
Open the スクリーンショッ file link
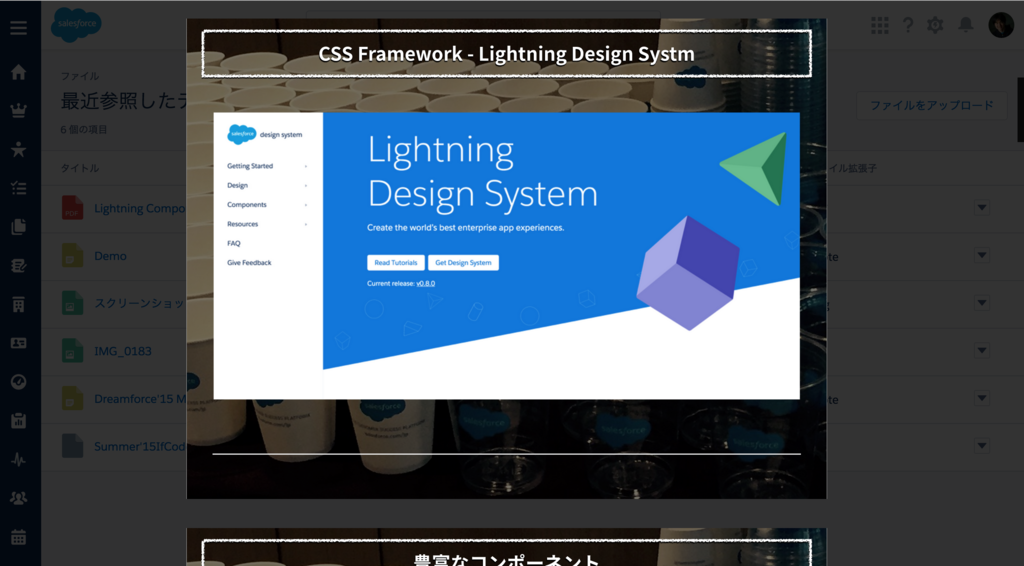[x=140, y=304]
